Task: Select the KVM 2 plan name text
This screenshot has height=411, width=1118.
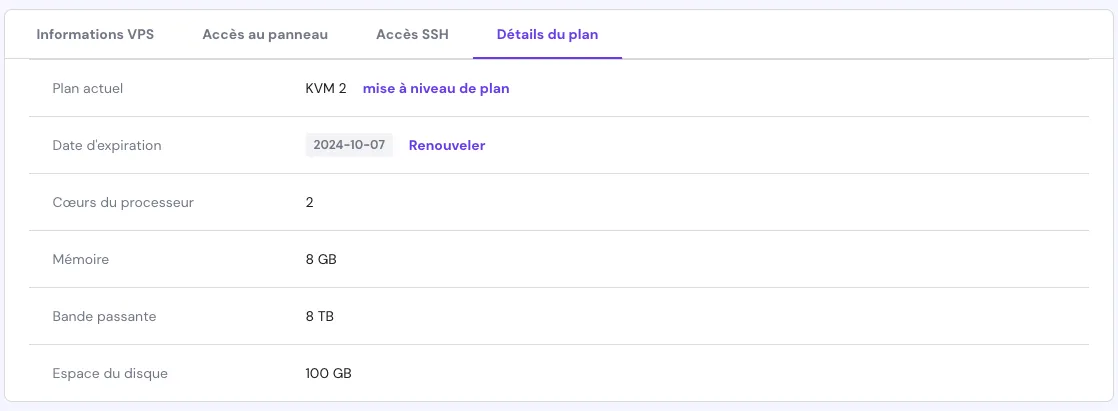Action: 326,88
